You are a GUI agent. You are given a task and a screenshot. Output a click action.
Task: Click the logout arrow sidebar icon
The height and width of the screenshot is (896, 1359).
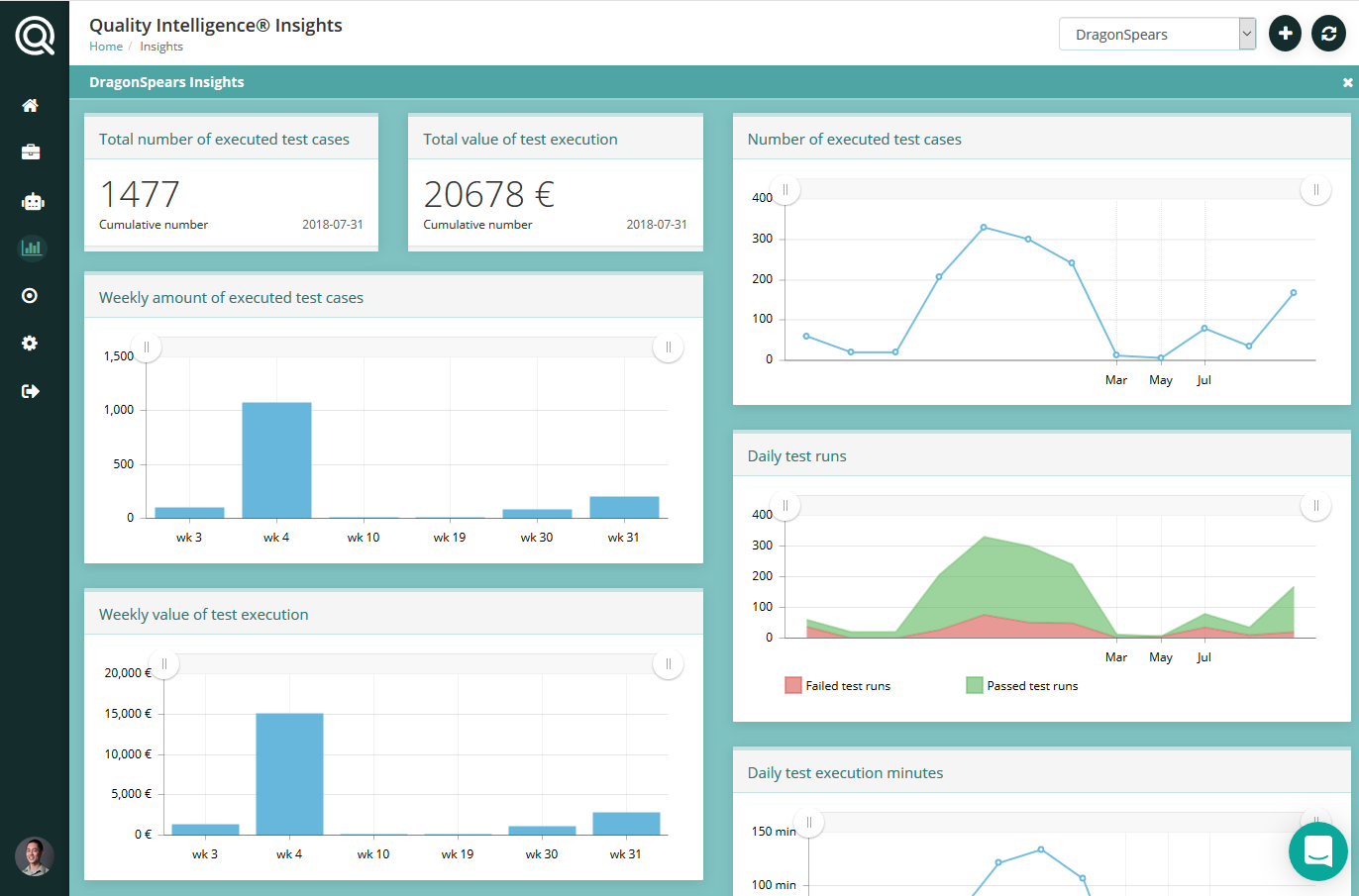click(31, 391)
